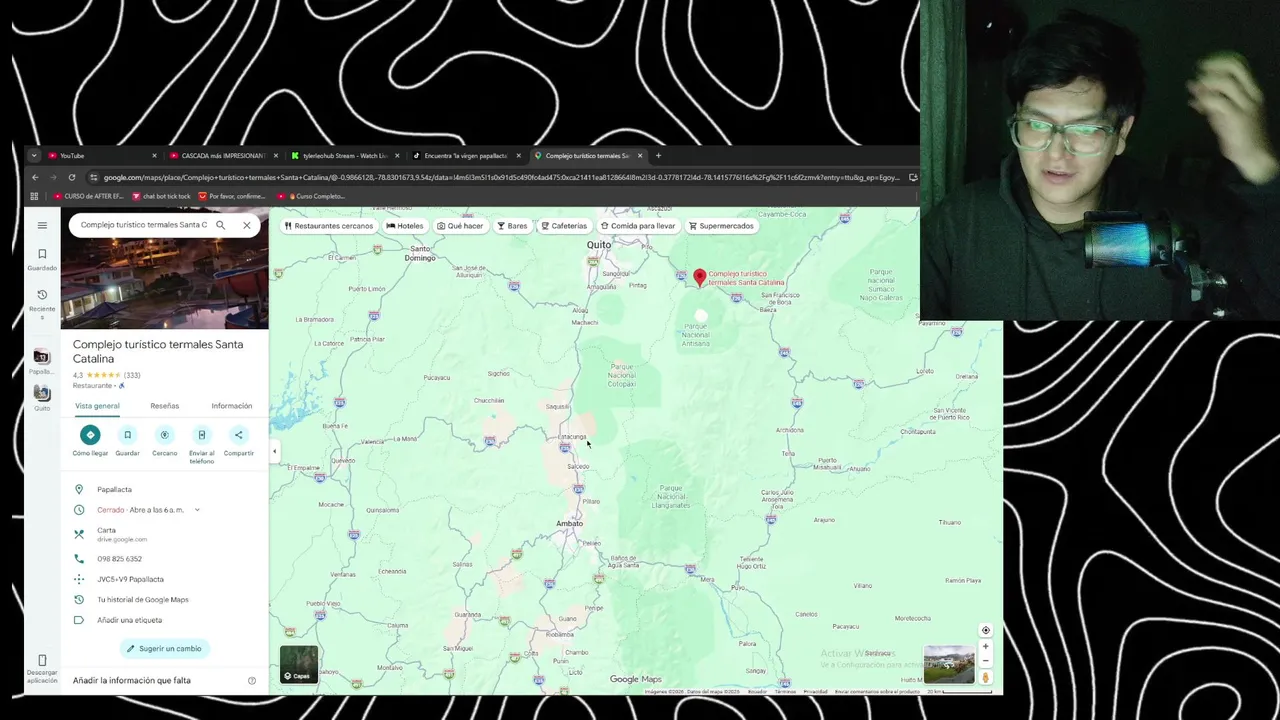Screen dimensions: 1280x720
Task: Click the Bares filter chip
Action: [512, 226]
